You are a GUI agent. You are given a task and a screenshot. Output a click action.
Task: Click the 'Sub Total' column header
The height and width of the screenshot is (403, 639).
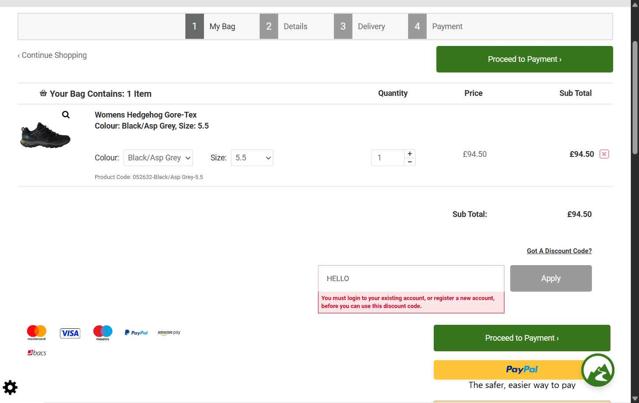(x=575, y=93)
